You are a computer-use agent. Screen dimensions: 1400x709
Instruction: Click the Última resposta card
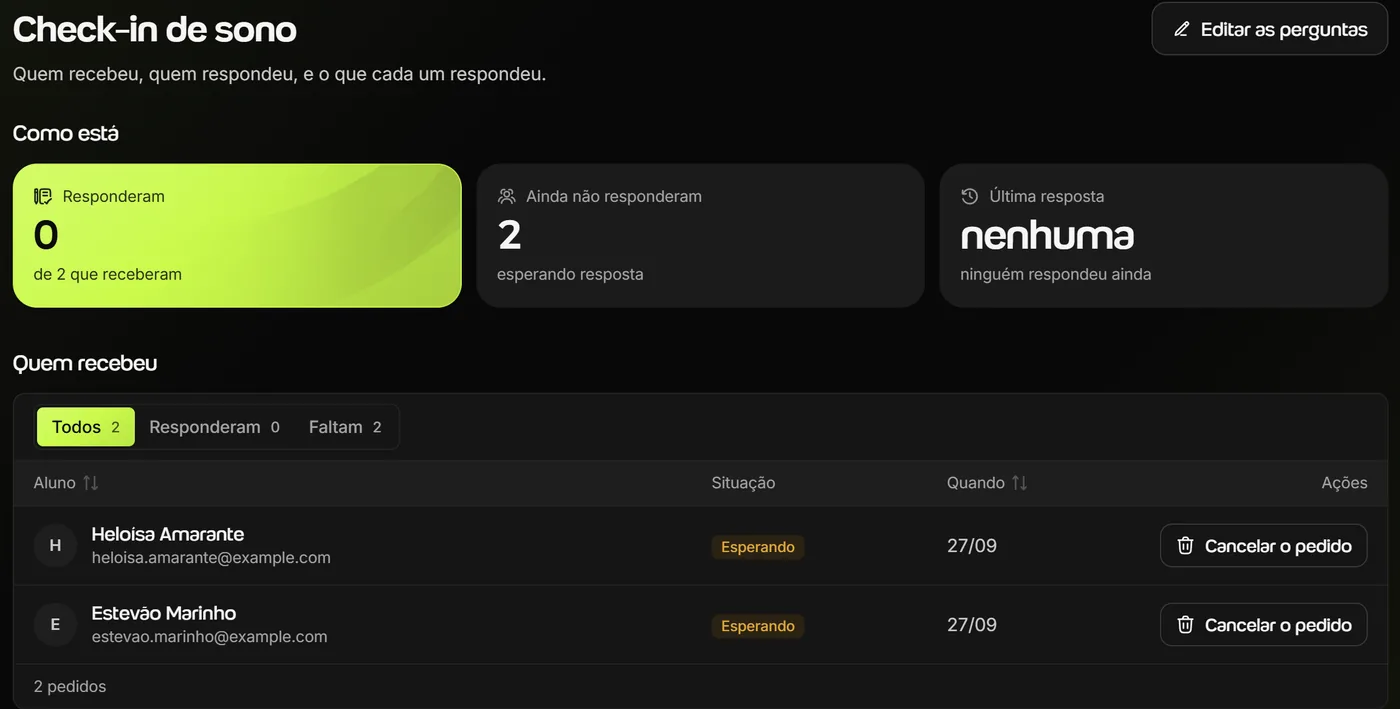click(x=1164, y=235)
